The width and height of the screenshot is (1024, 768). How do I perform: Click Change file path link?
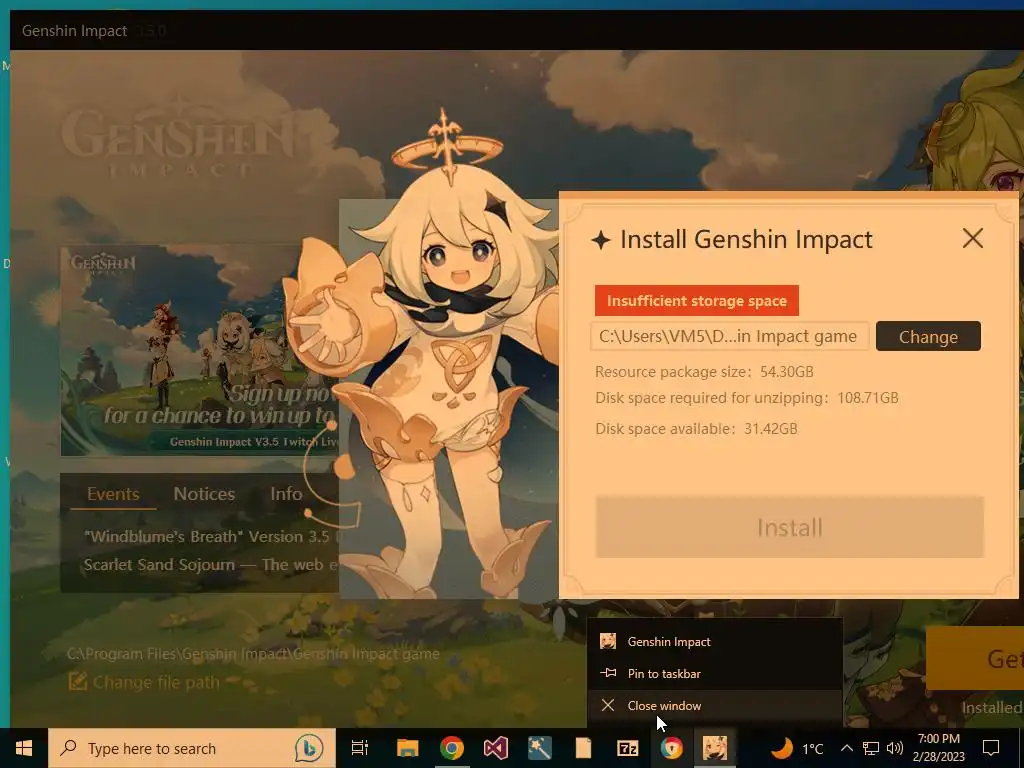(x=156, y=682)
